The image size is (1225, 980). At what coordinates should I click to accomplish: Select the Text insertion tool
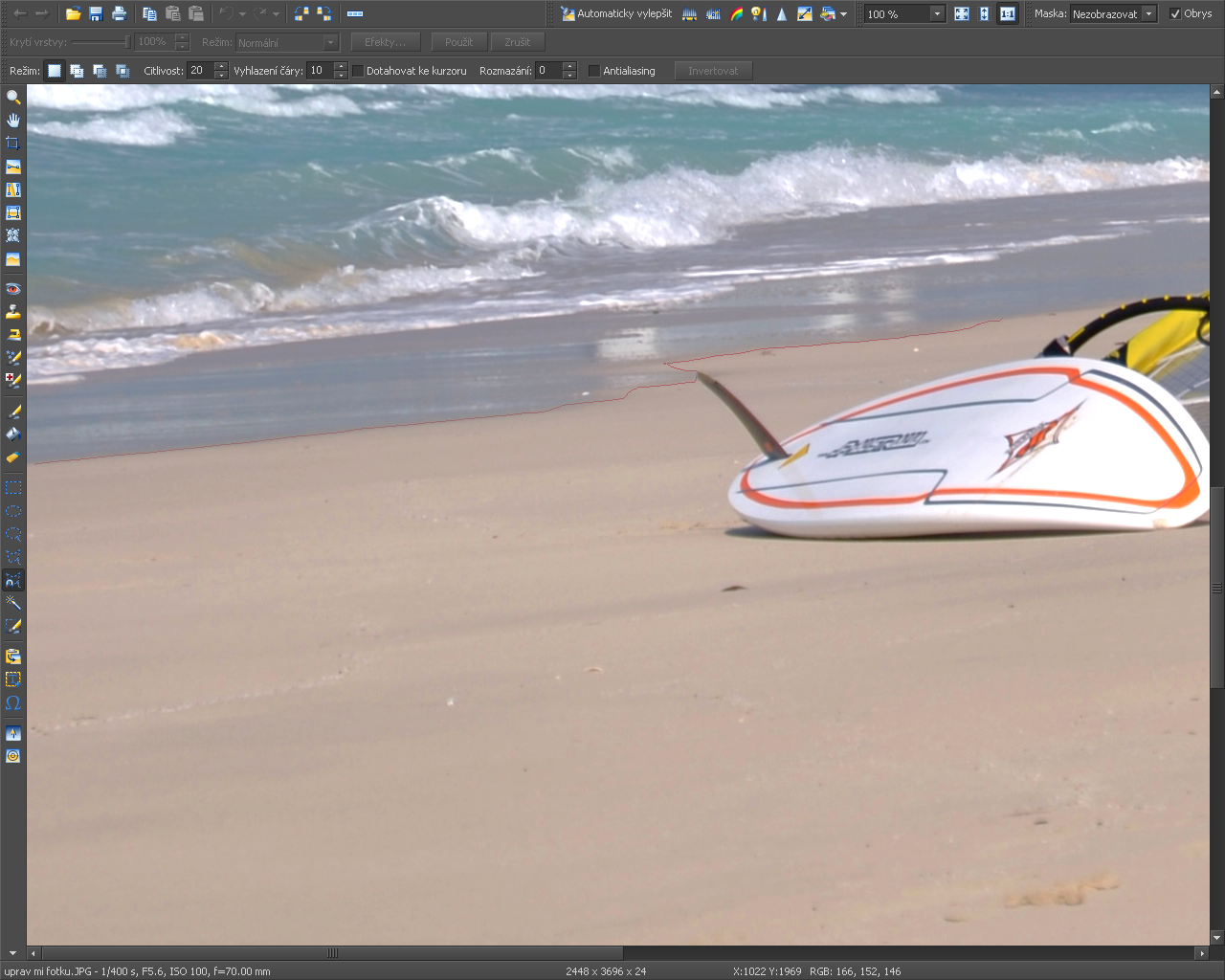click(x=13, y=679)
